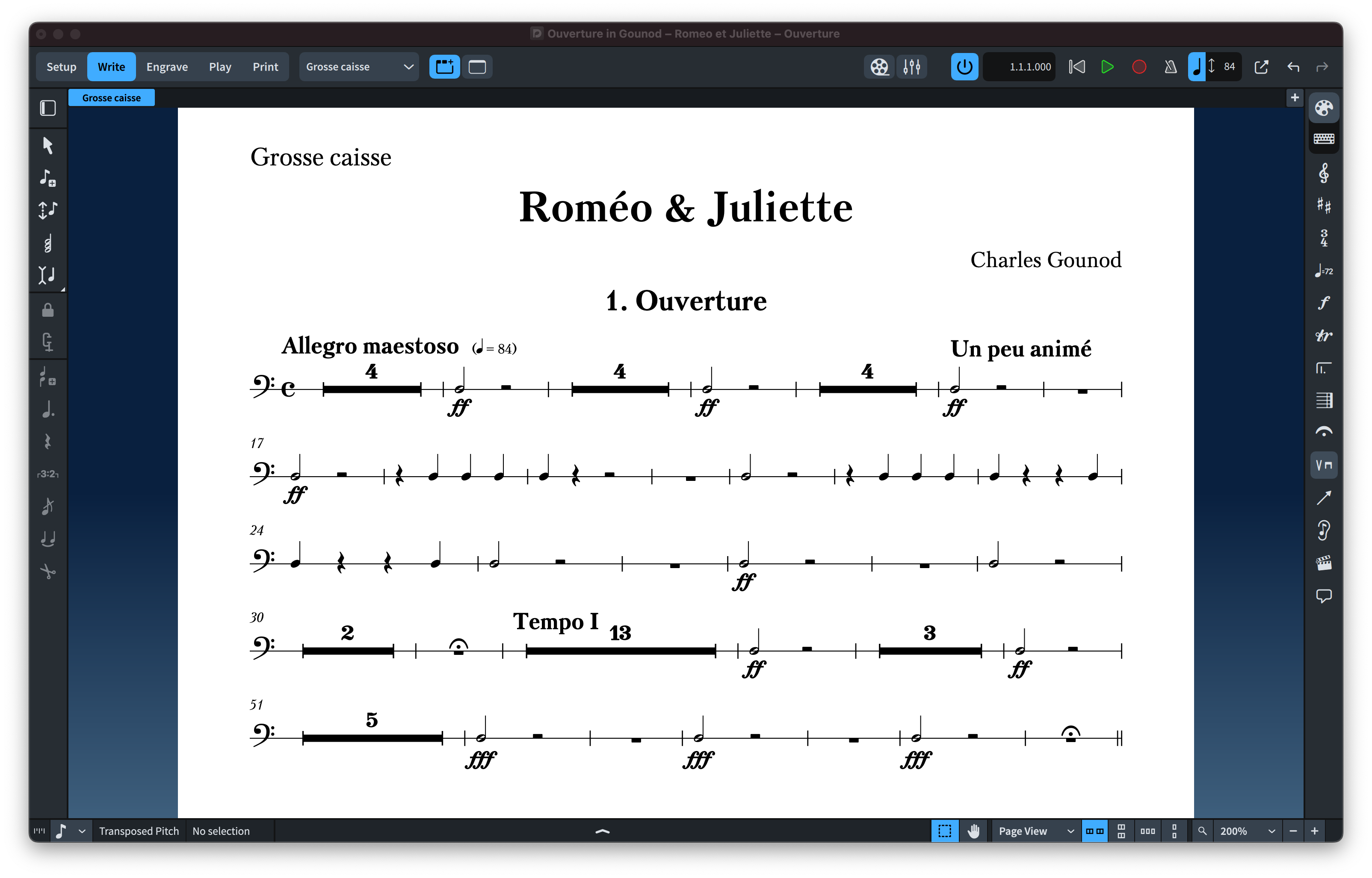This screenshot has width=1372, height=878.
Task: Enable chord input mode
Action: click(48, 243)
